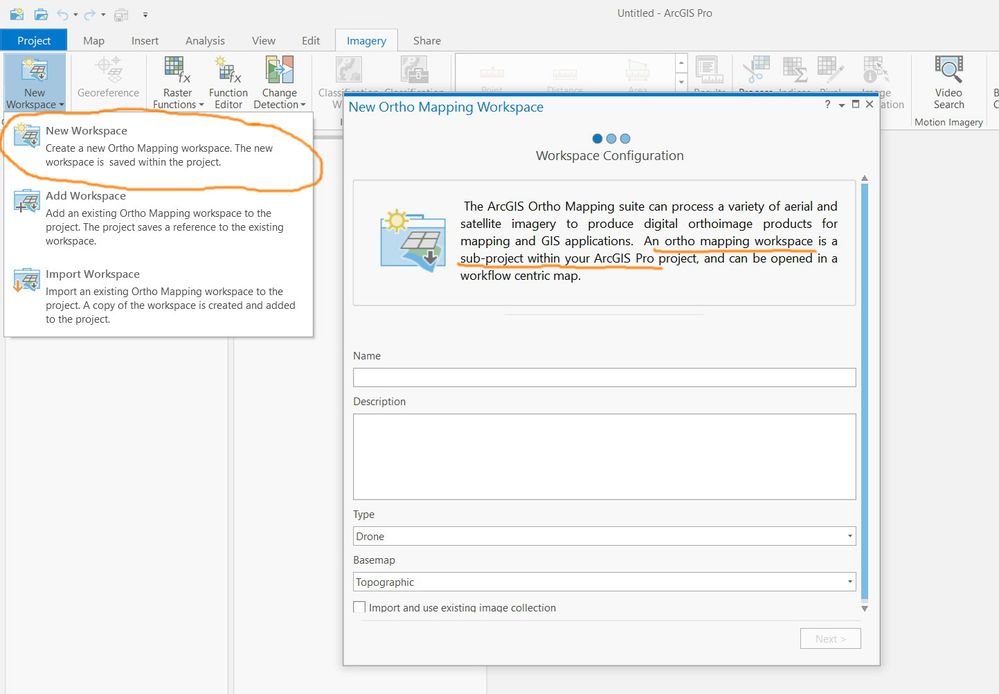Open the Function Editor tool
This screenshot has height=694, width=999.
click(x=228, y=83)
